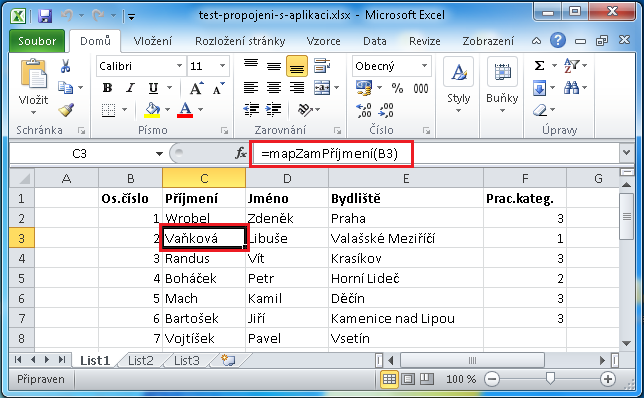Viewport: 644px width, 398px height.
Task: Align text left
Action: coord(251,87)
